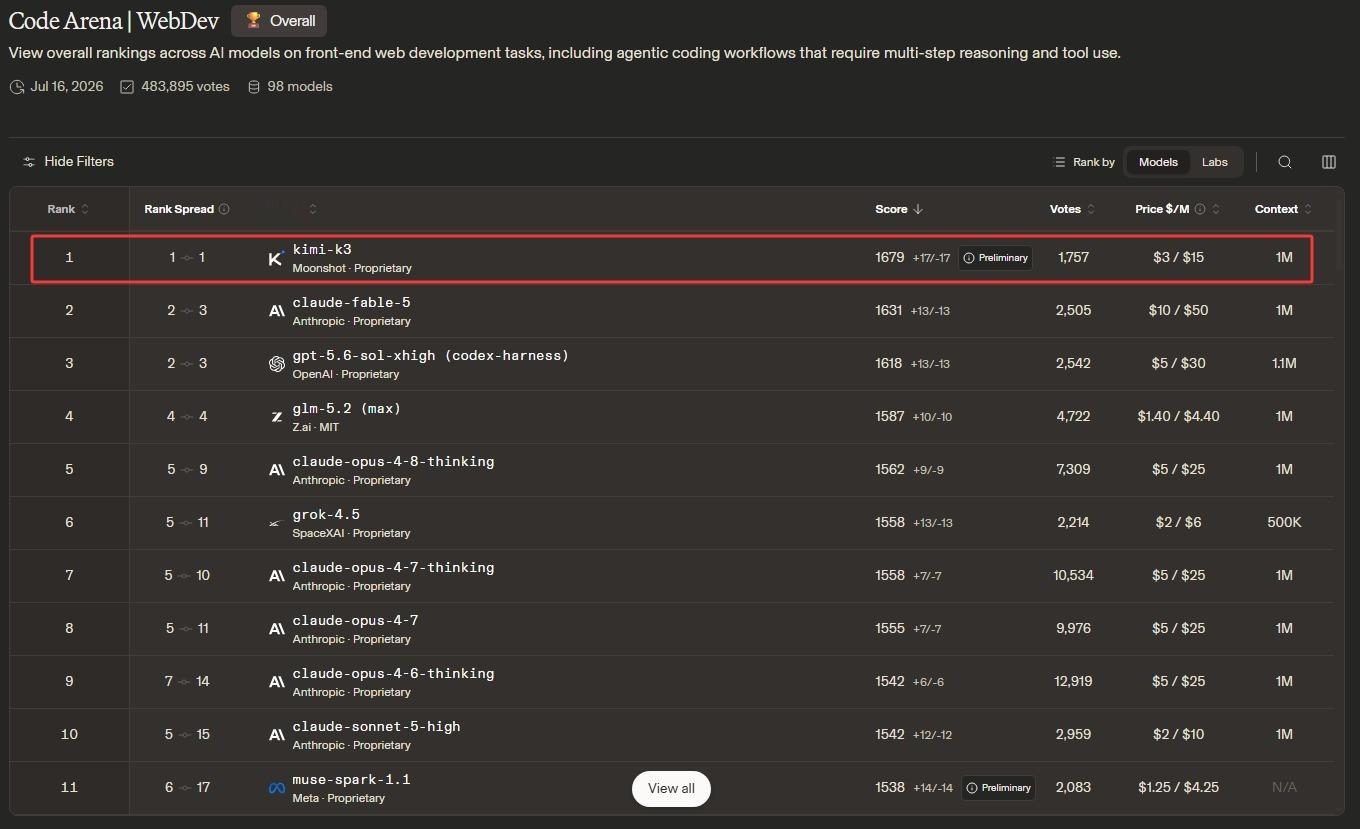The width and height of the screenshot is (1360, 829).
Task: Click Anthropic logo beside claude-opus-4-6-thinking
Action: (277, 682)
